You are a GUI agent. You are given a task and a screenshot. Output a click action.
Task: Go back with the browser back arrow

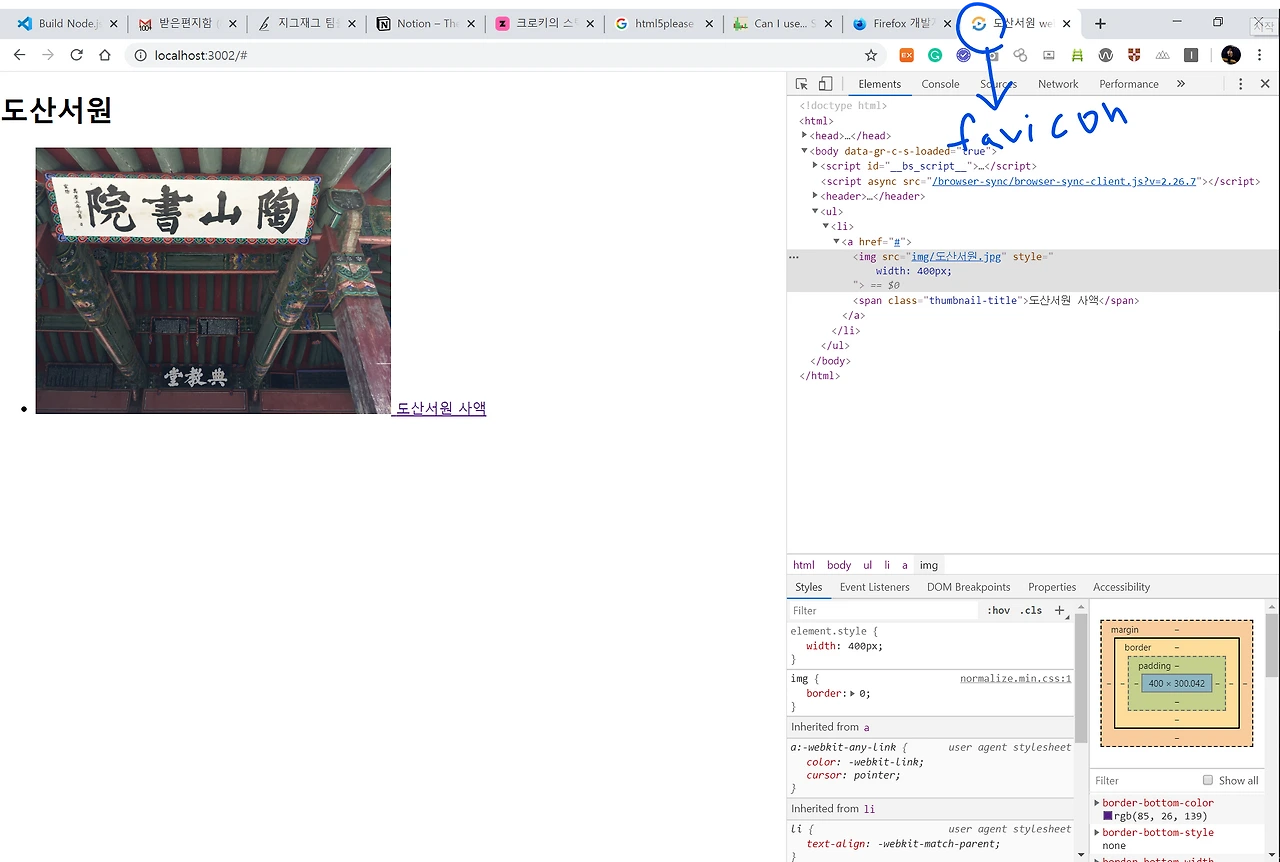click(19, 55)
